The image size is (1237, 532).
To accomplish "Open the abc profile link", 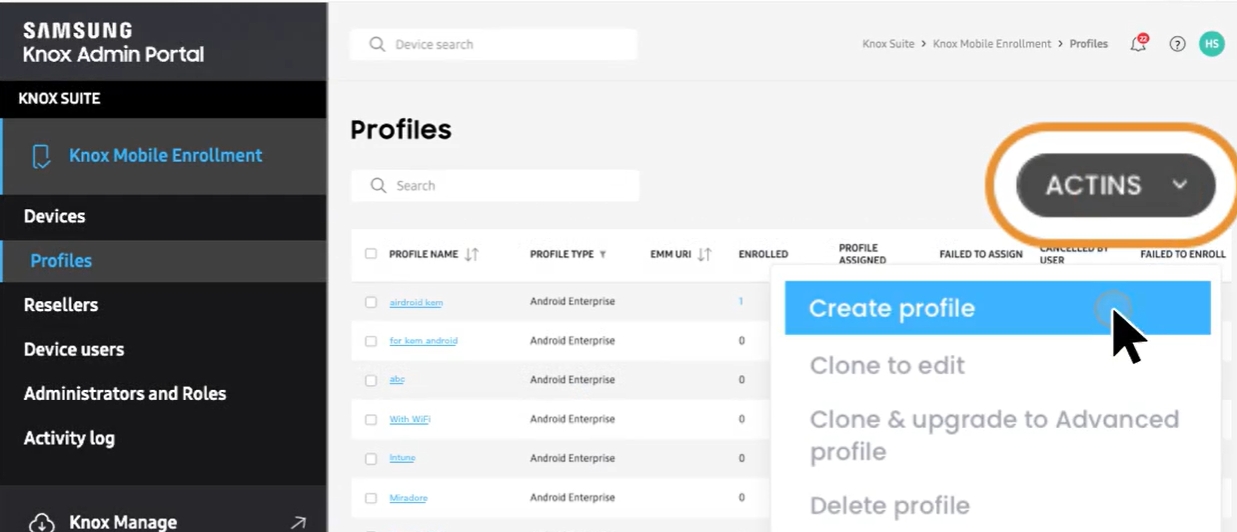I will tap(396, 380).
